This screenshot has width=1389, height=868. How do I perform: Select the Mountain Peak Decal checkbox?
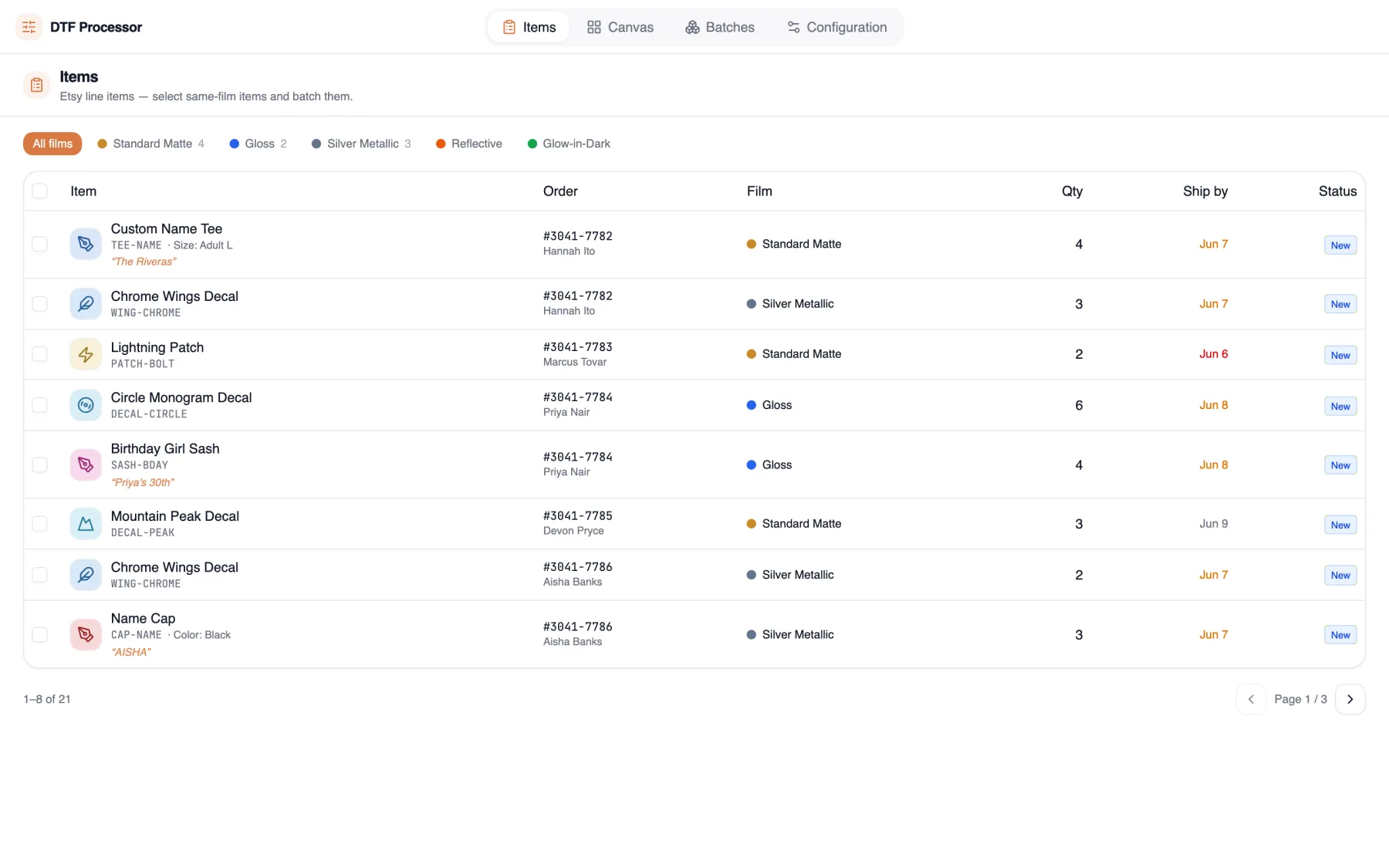pos(39,524)
